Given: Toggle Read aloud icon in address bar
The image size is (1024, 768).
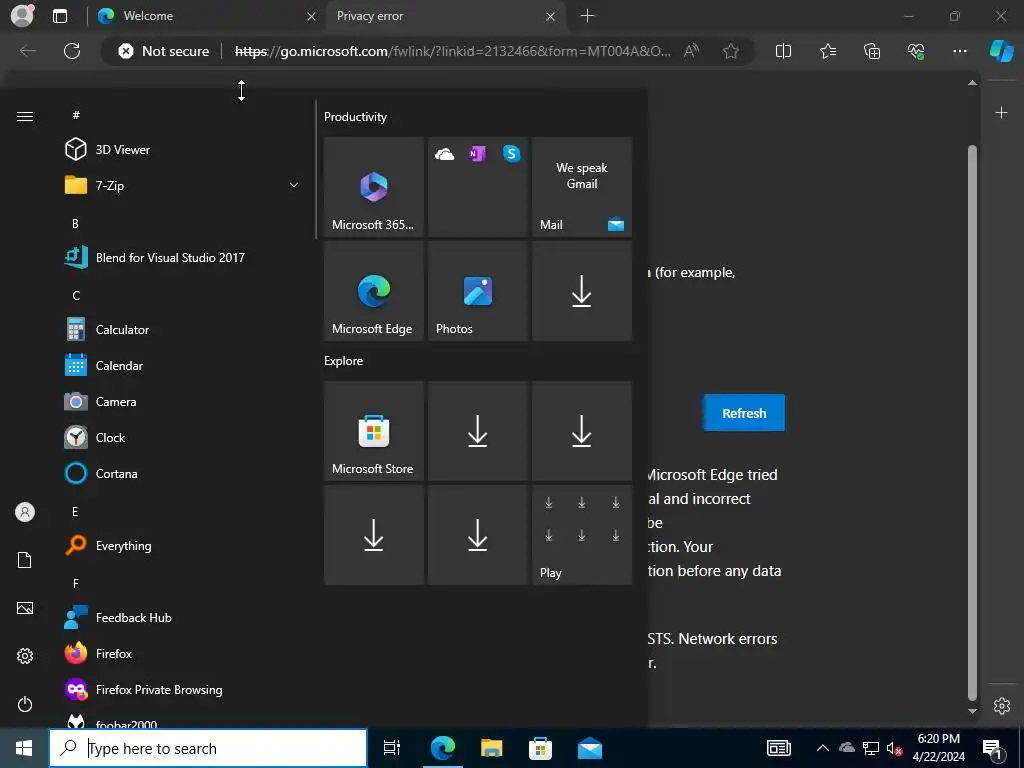Looking at the screenshot, I should point(691,51).
